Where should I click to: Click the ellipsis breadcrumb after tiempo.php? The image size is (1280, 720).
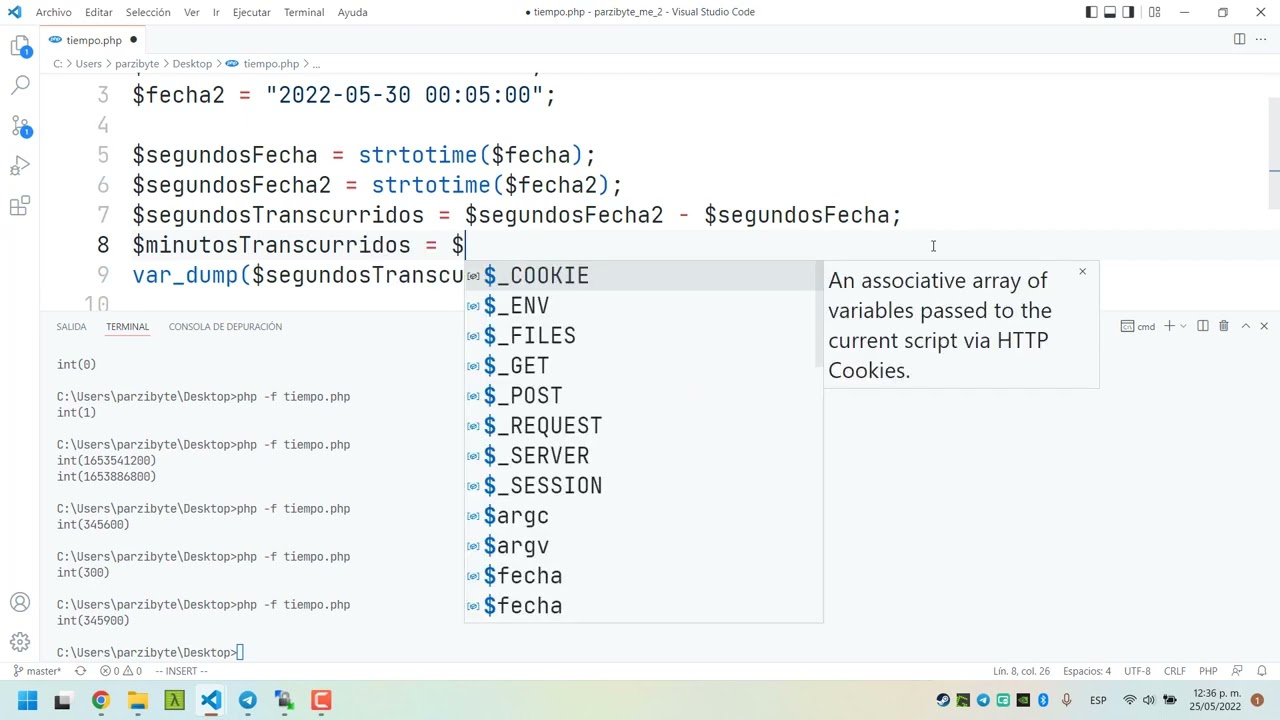pos(316,63)
